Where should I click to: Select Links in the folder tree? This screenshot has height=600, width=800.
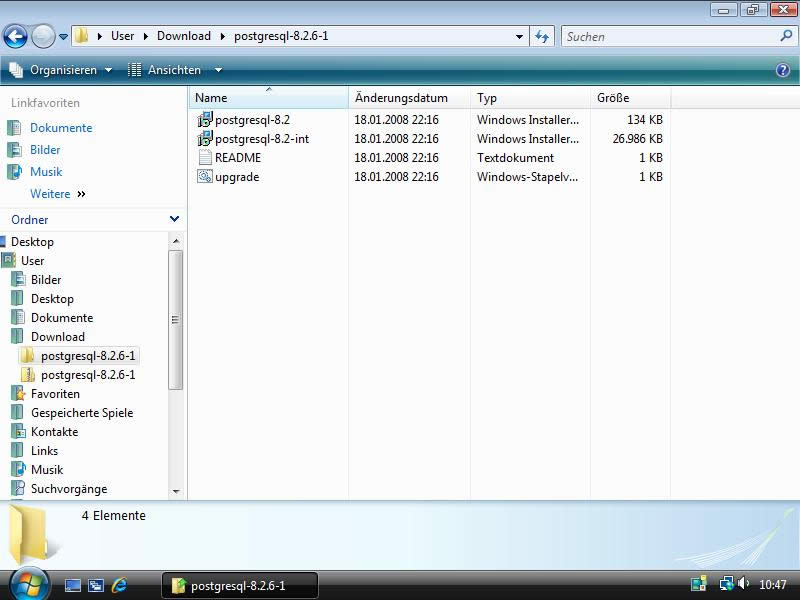tap(44, 451)
